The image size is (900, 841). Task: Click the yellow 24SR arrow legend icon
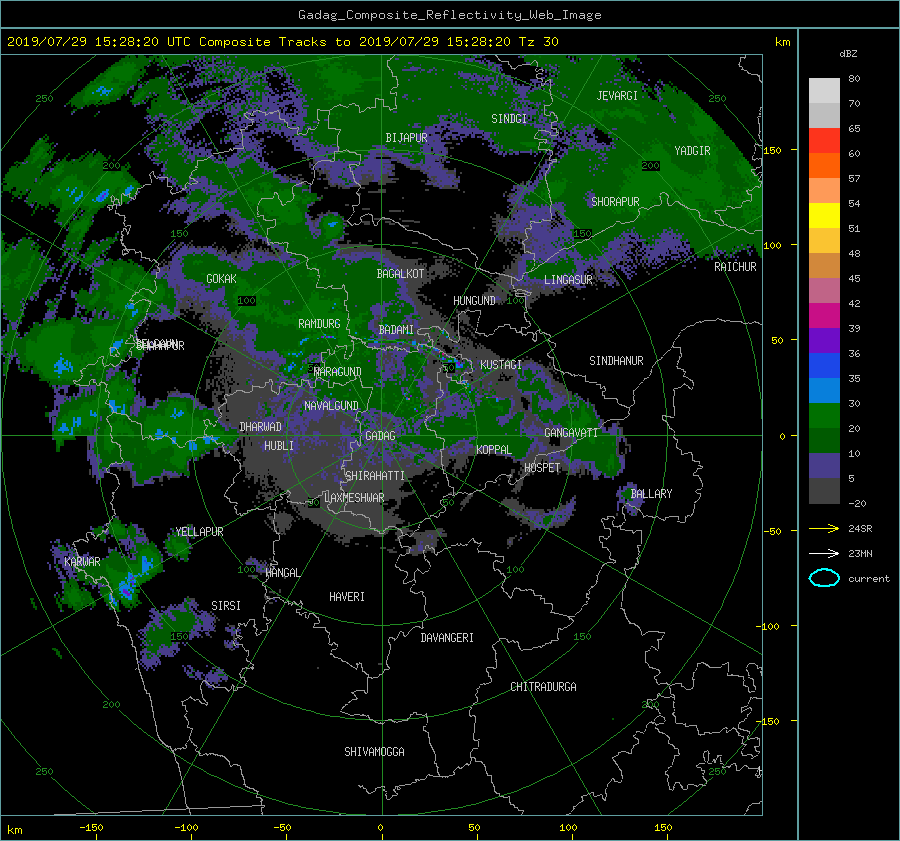click(824, 528)
